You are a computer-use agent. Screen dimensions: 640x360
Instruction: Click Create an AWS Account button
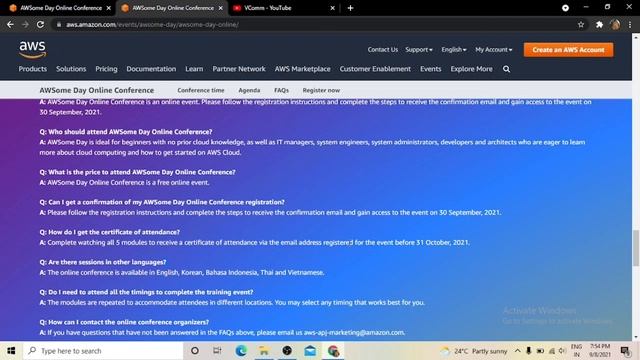click(x=568, y=50)
